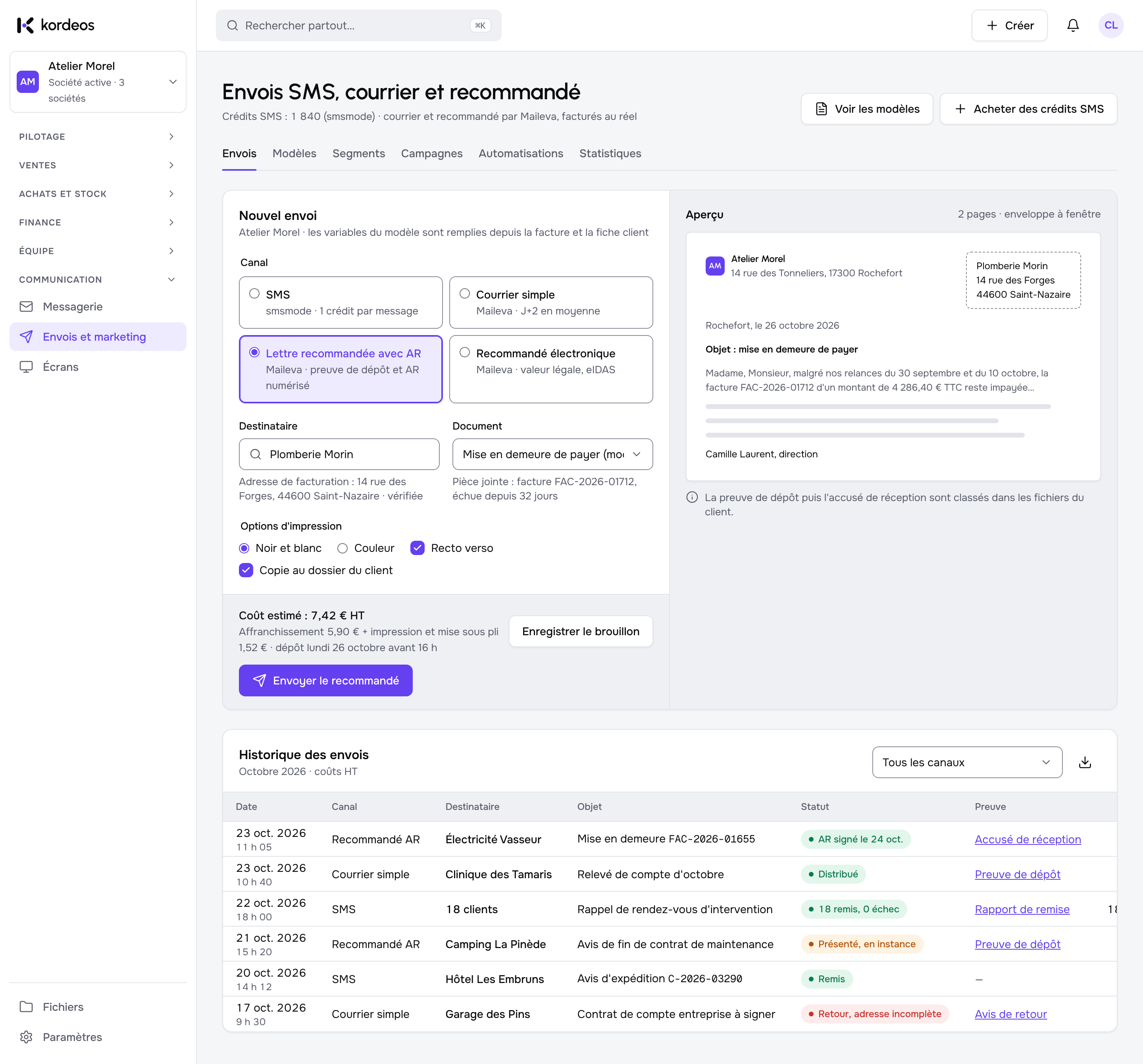Open Écrans in the sidebar

[98, 367]
